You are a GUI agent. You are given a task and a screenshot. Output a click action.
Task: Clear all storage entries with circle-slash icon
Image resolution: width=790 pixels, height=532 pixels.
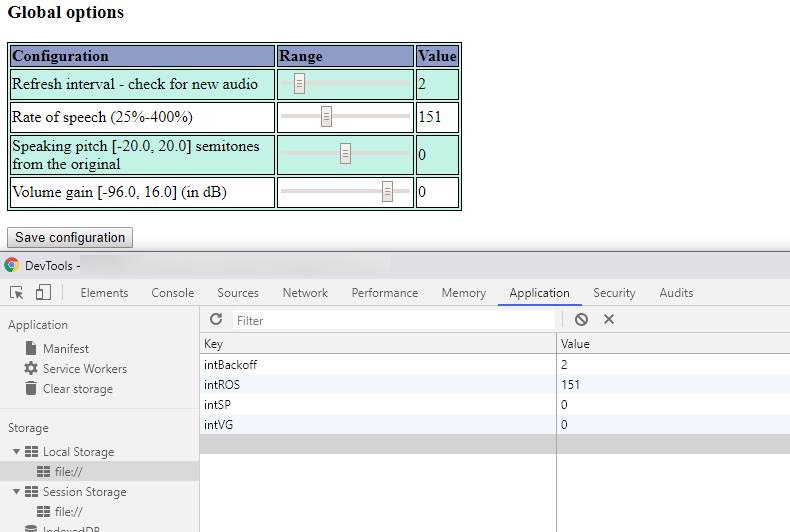coord(581,319)
